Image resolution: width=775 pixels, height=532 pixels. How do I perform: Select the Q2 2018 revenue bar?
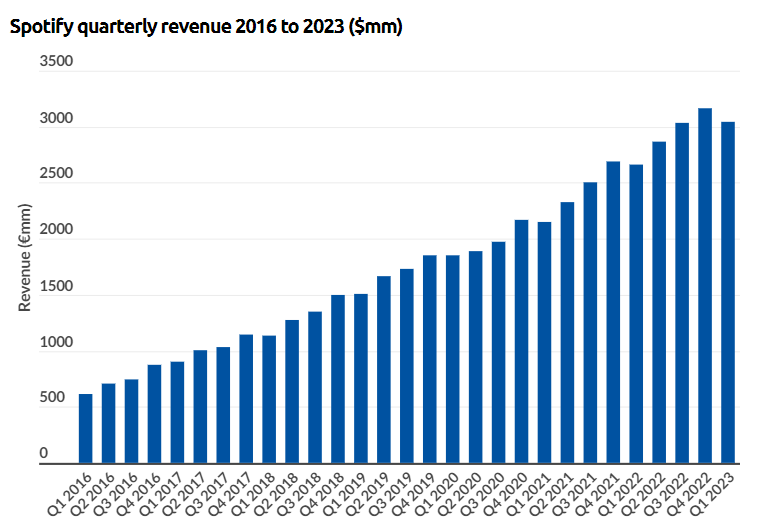[x=292, y=392]
